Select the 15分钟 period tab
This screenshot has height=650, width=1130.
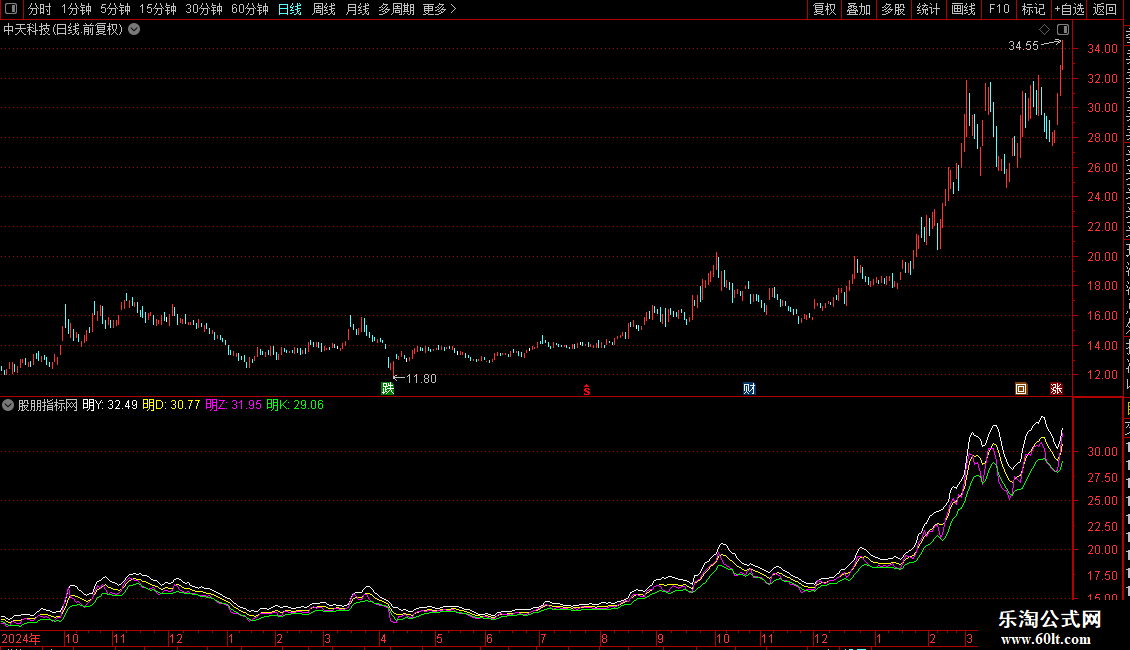157,9
